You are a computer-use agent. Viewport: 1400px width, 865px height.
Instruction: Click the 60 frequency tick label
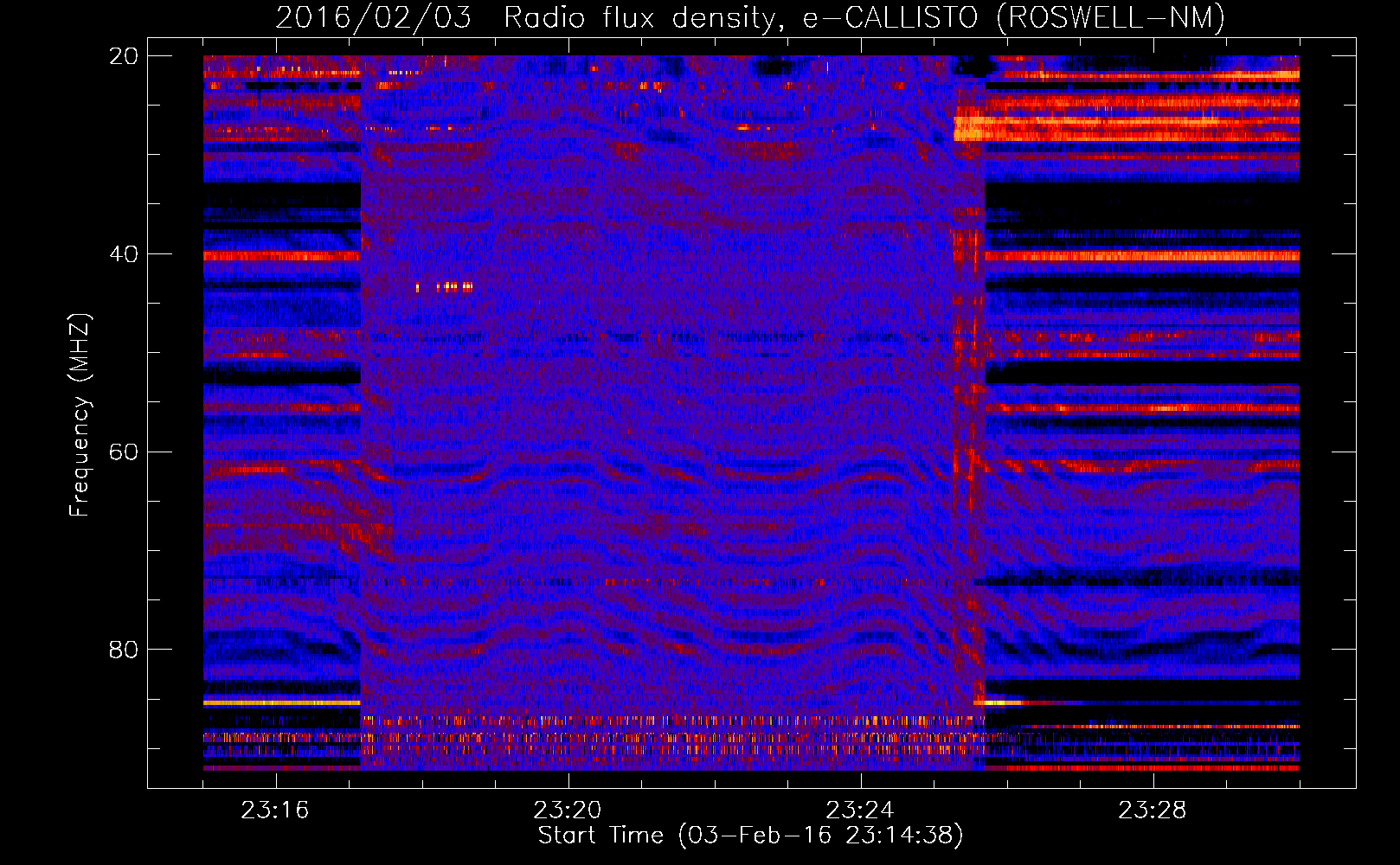pos(123,452)
